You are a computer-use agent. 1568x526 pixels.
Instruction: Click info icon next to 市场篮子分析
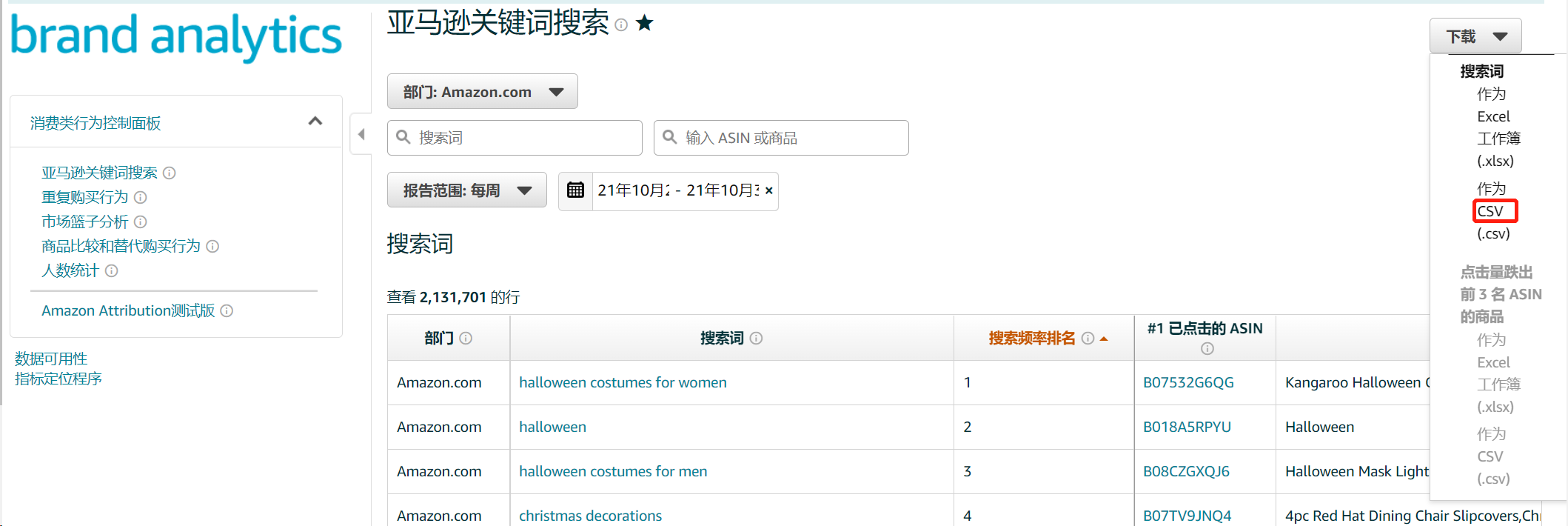click(140, 222)
